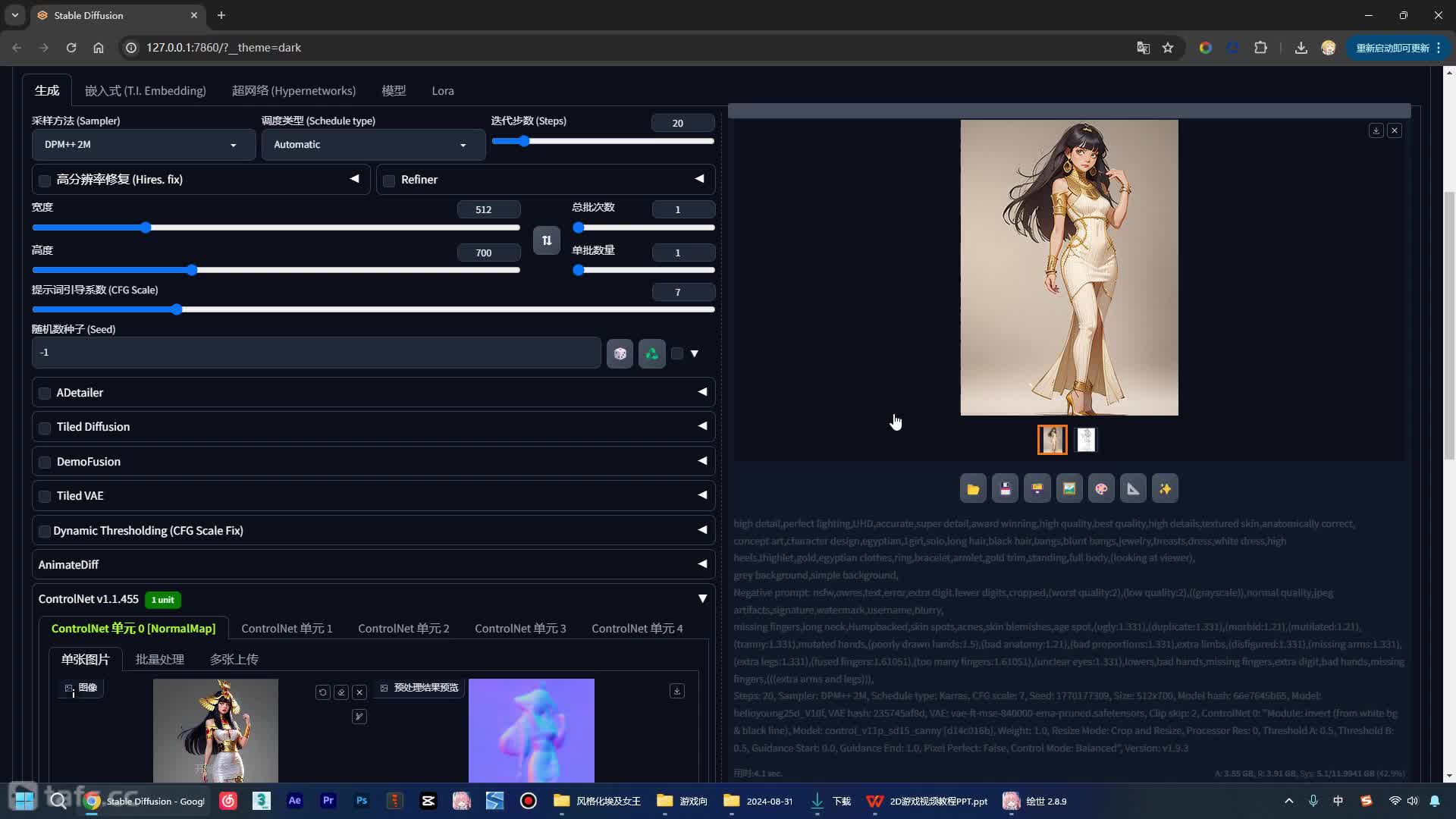Select the ControlNet 单元 3 tab
This screenshot has width=1456, height=819.
(520, 629)
